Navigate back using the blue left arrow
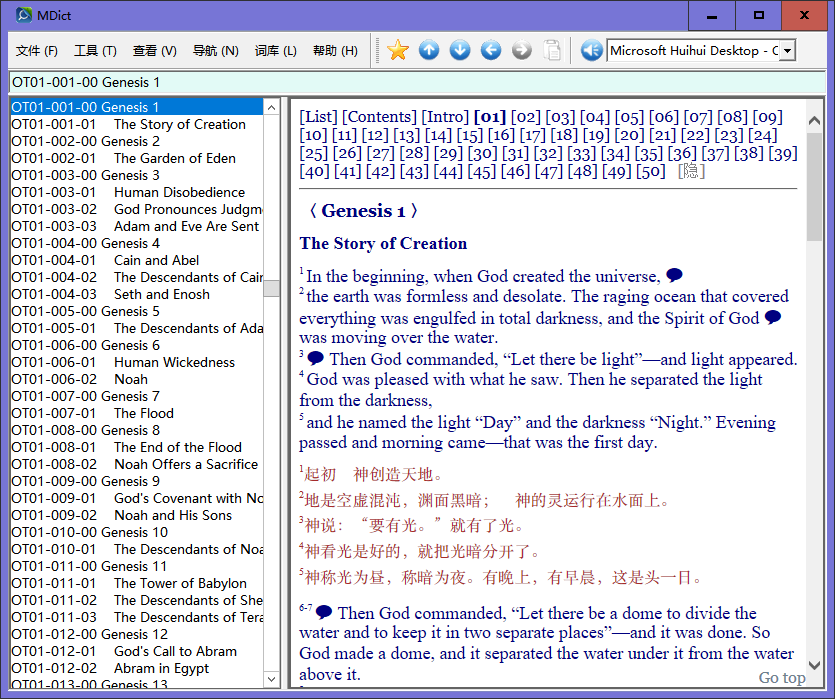Screen dimensions: 835x699 coord(490,51)
